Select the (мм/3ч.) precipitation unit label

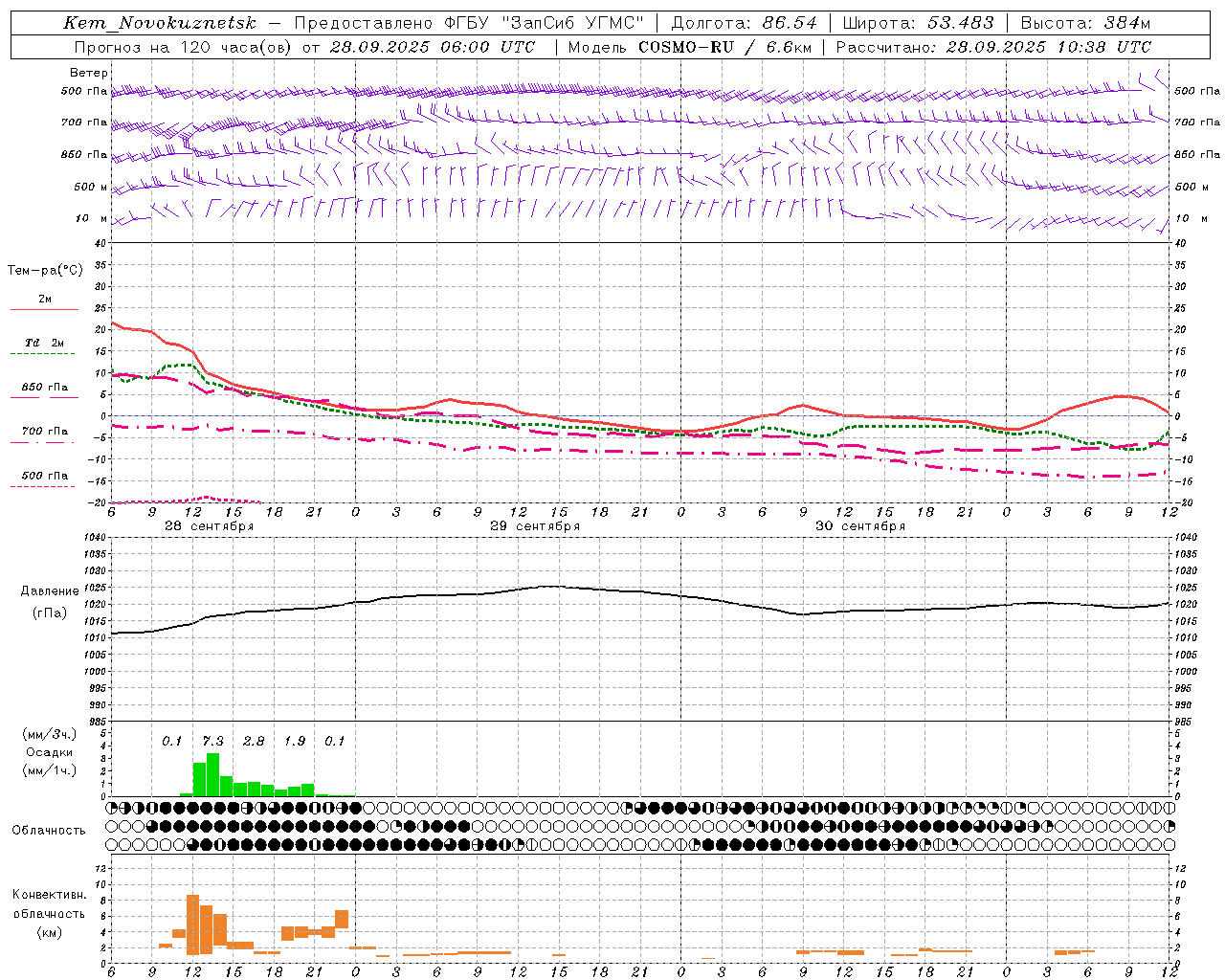point(49,734)
